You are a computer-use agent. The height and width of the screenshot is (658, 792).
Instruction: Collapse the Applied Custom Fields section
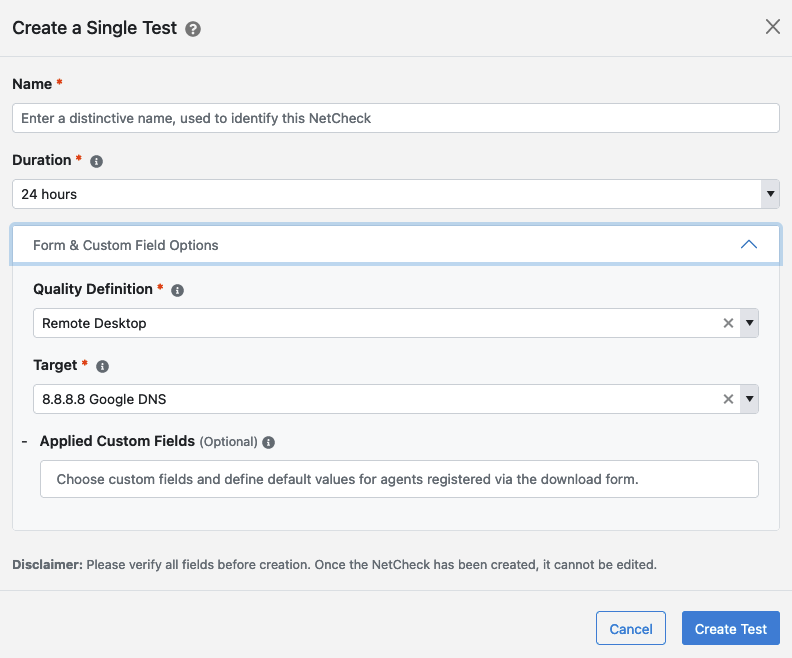[x=24, y=441]
